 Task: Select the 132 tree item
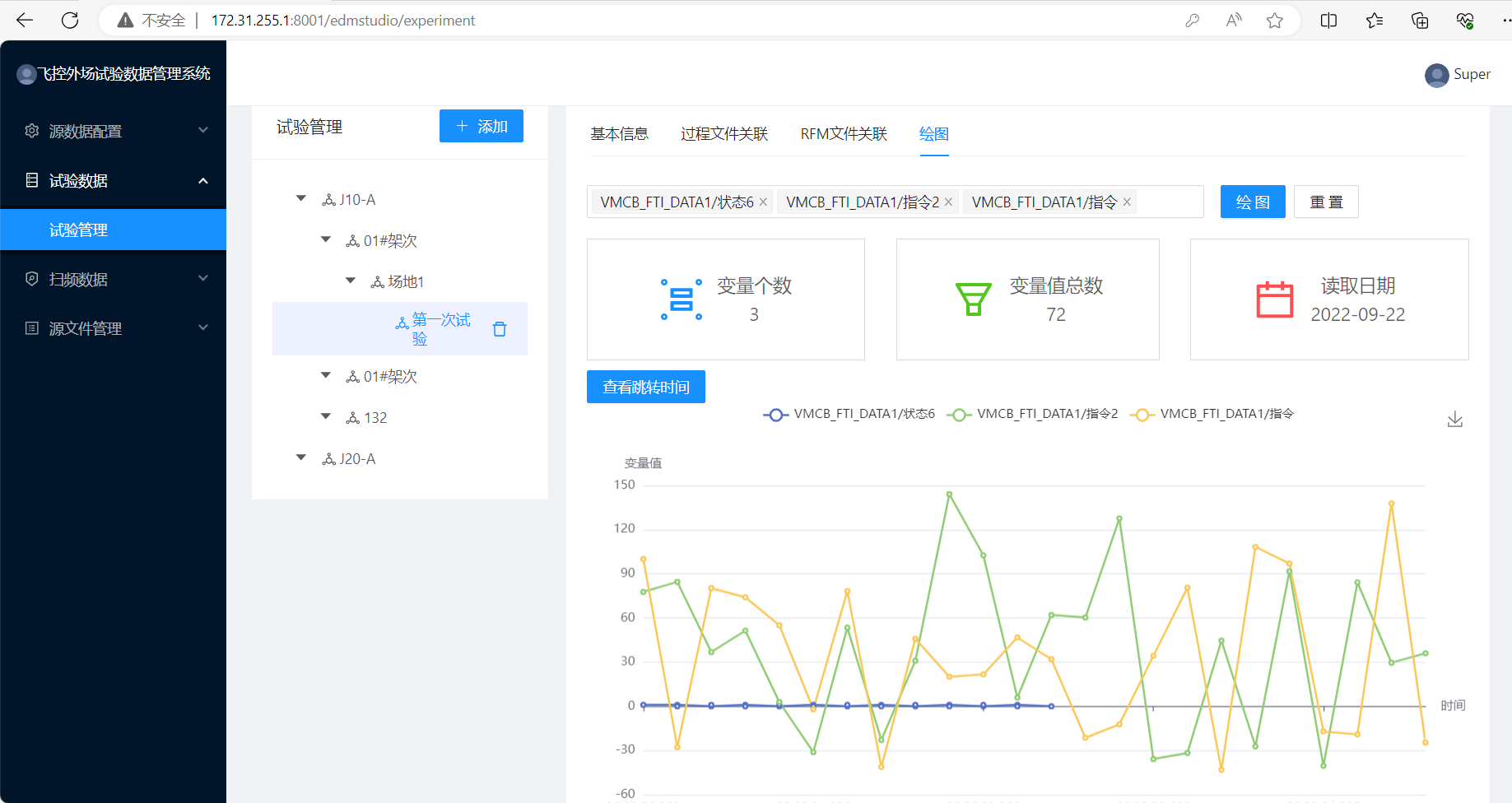click(x=375, y=418)
